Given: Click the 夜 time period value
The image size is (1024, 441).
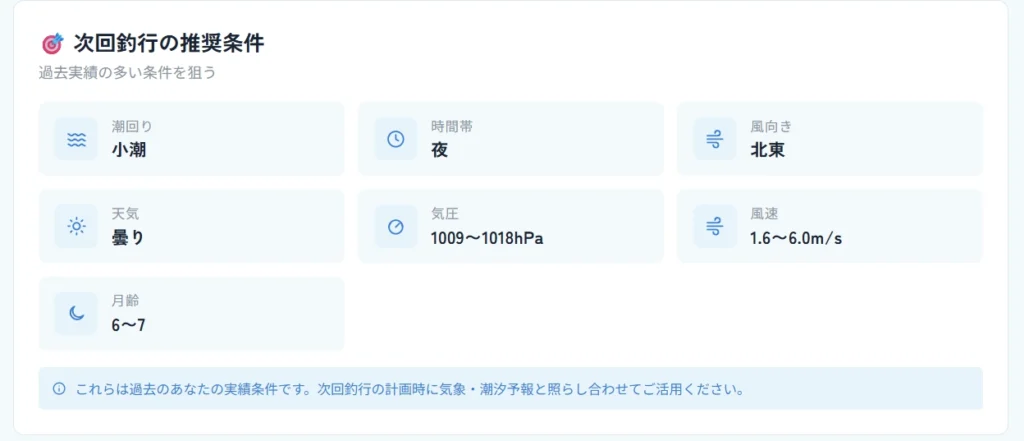Looking at the screenshot, I should [x=439, y=150].
